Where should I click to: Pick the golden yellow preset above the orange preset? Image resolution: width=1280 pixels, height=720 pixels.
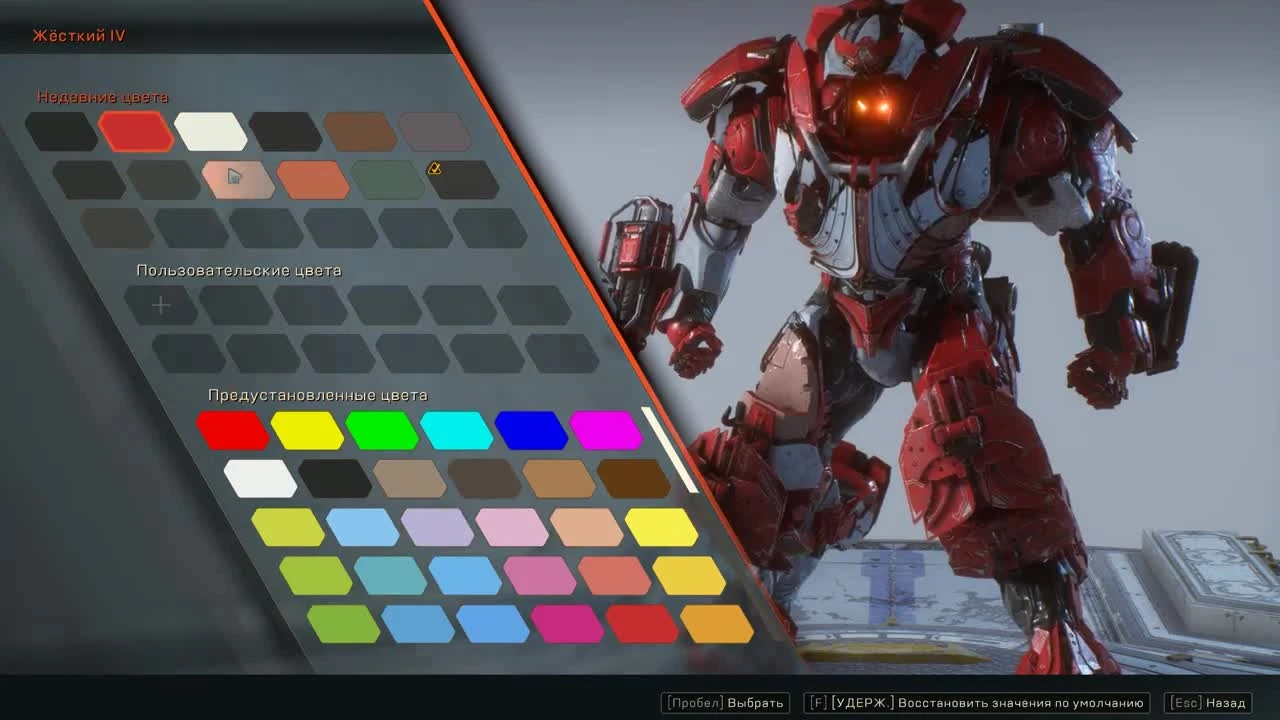(x=690, y=575)
